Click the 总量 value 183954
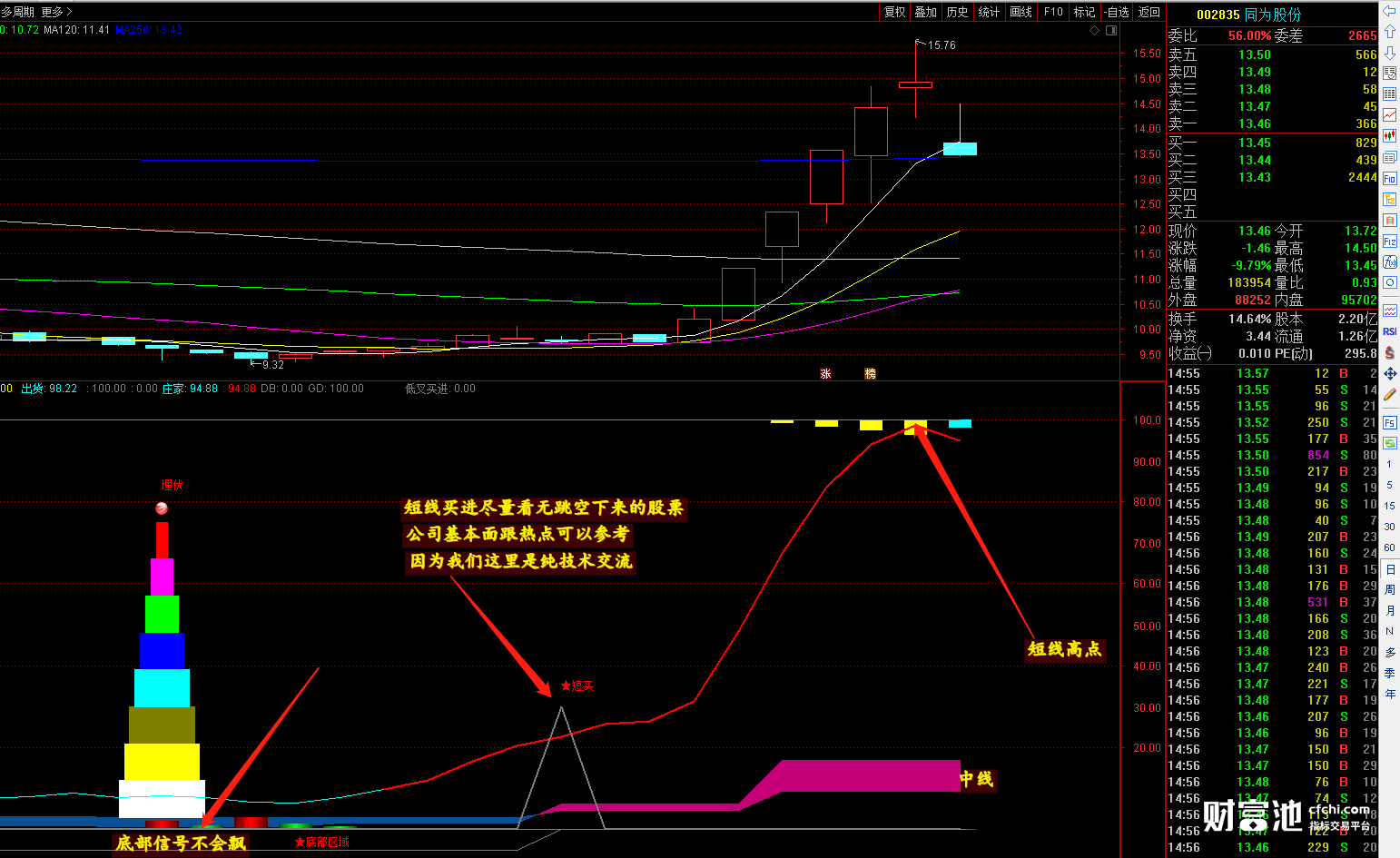Viewport: 1400px width, 858px height. (1248, 282)
